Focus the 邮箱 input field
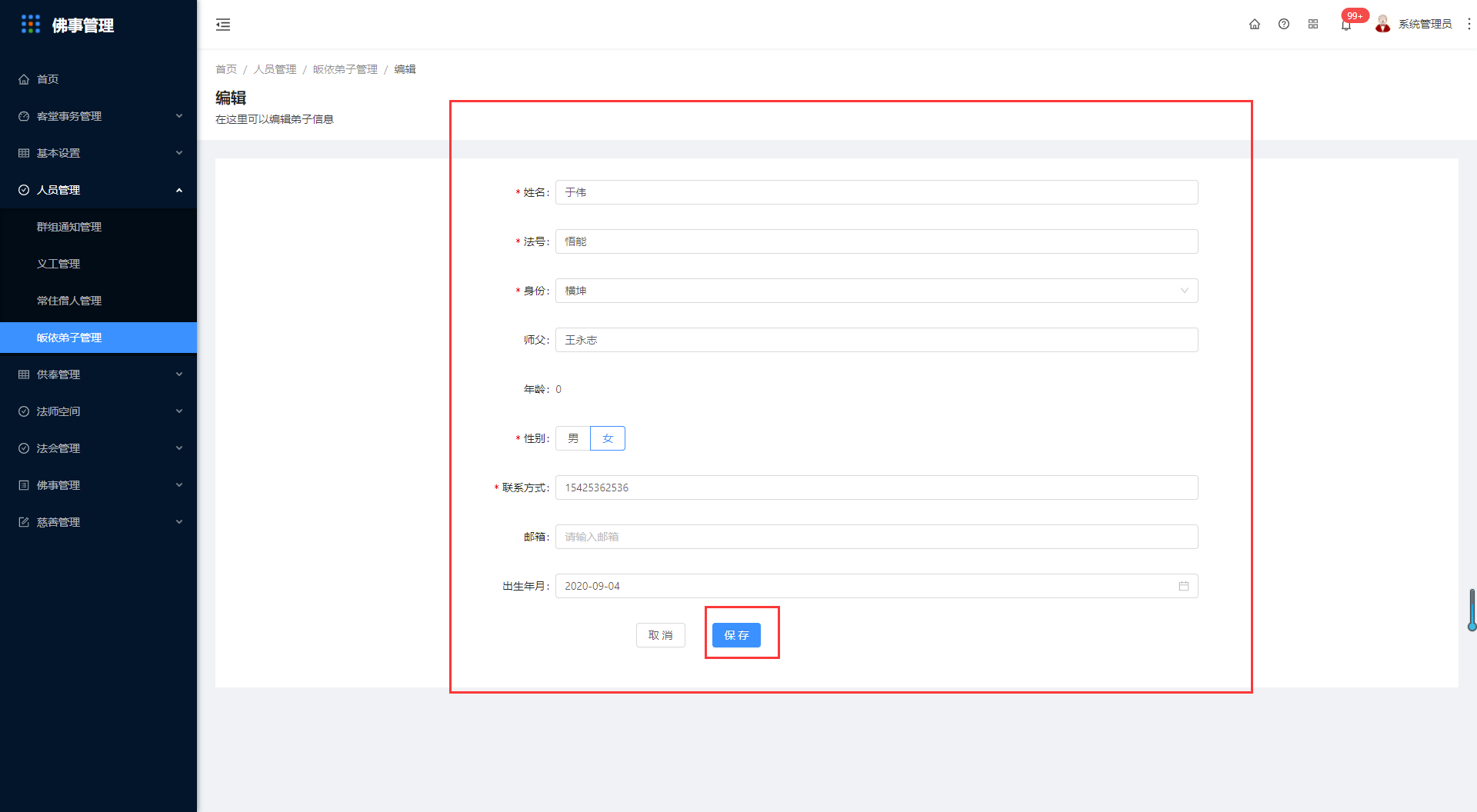This screenshot has width=1477, height=812. click(x=877, y=537)
